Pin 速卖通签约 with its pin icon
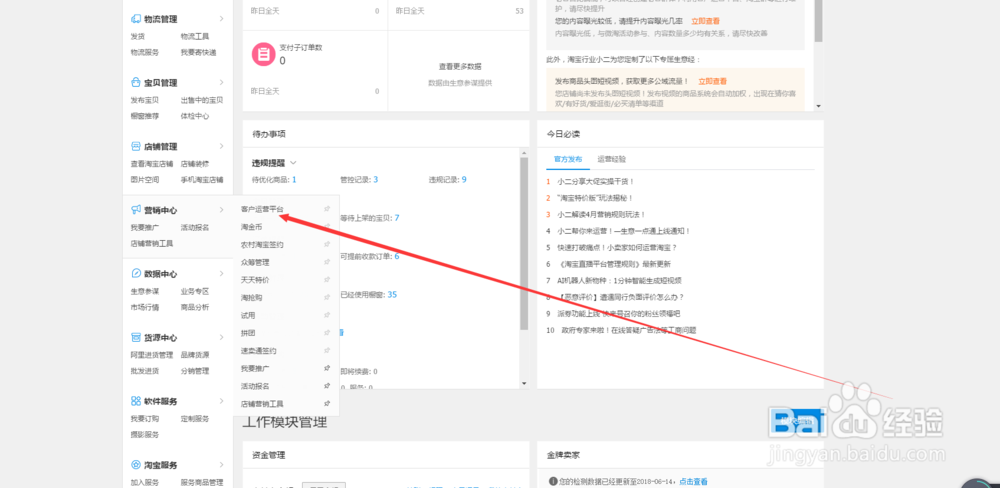1000x488 pixels. coord(327,351)
